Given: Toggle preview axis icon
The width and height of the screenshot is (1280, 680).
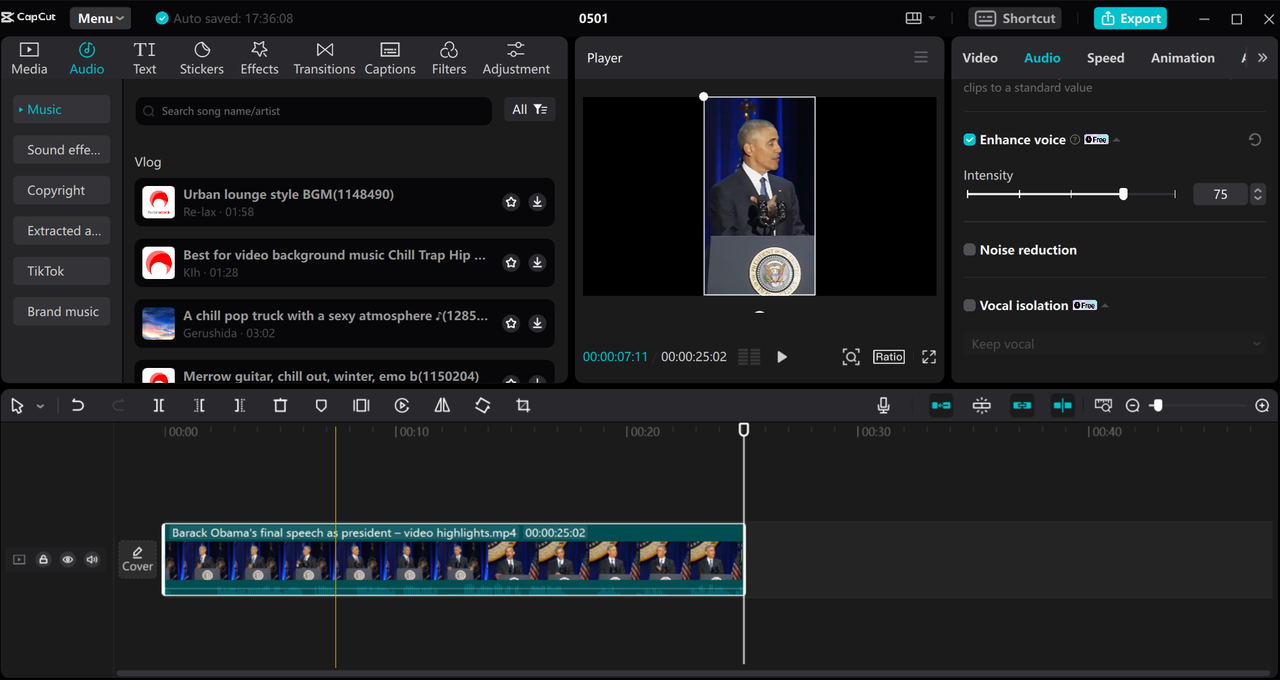Looking at the screenshot, I should 1062,405.
